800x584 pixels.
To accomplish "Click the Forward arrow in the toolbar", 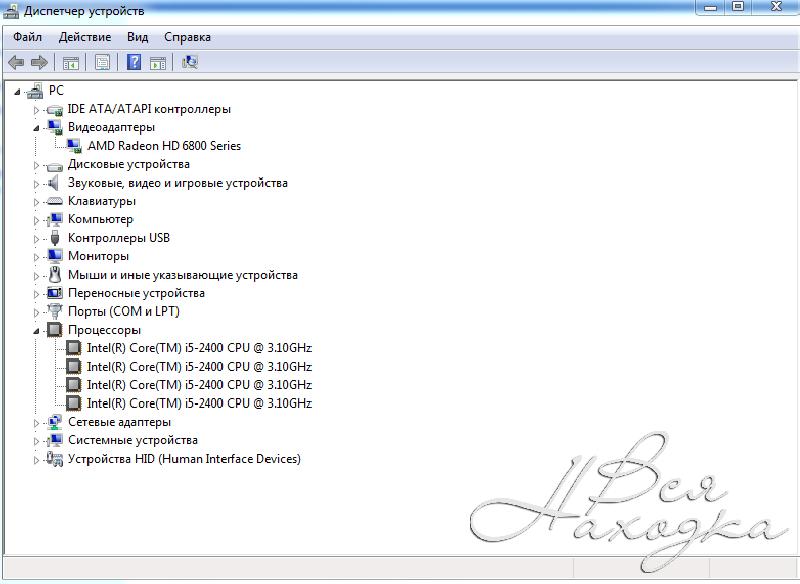I will (x=39, y=62).
